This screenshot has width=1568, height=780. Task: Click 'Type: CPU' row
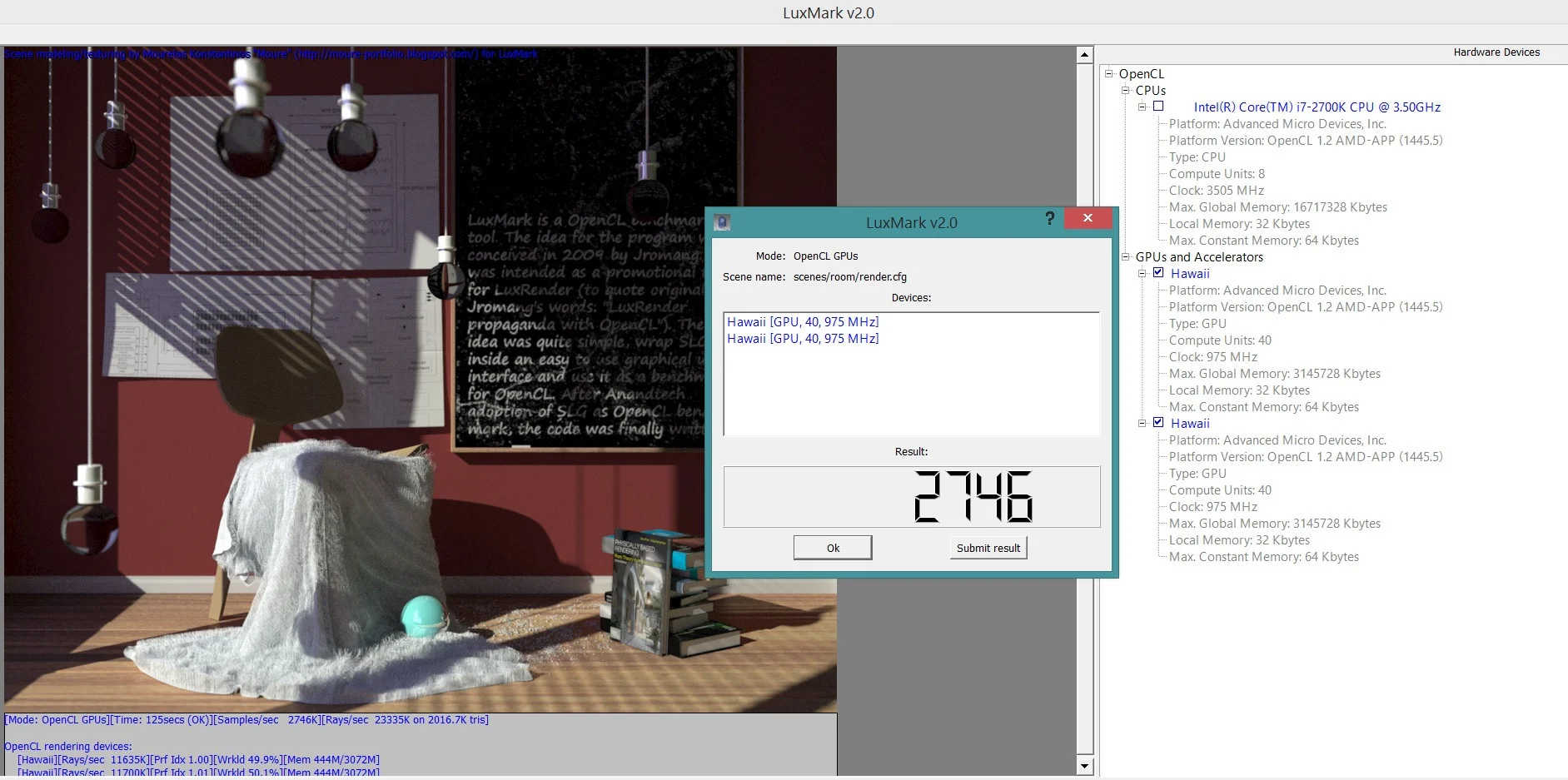click(x=1197, y=157)
